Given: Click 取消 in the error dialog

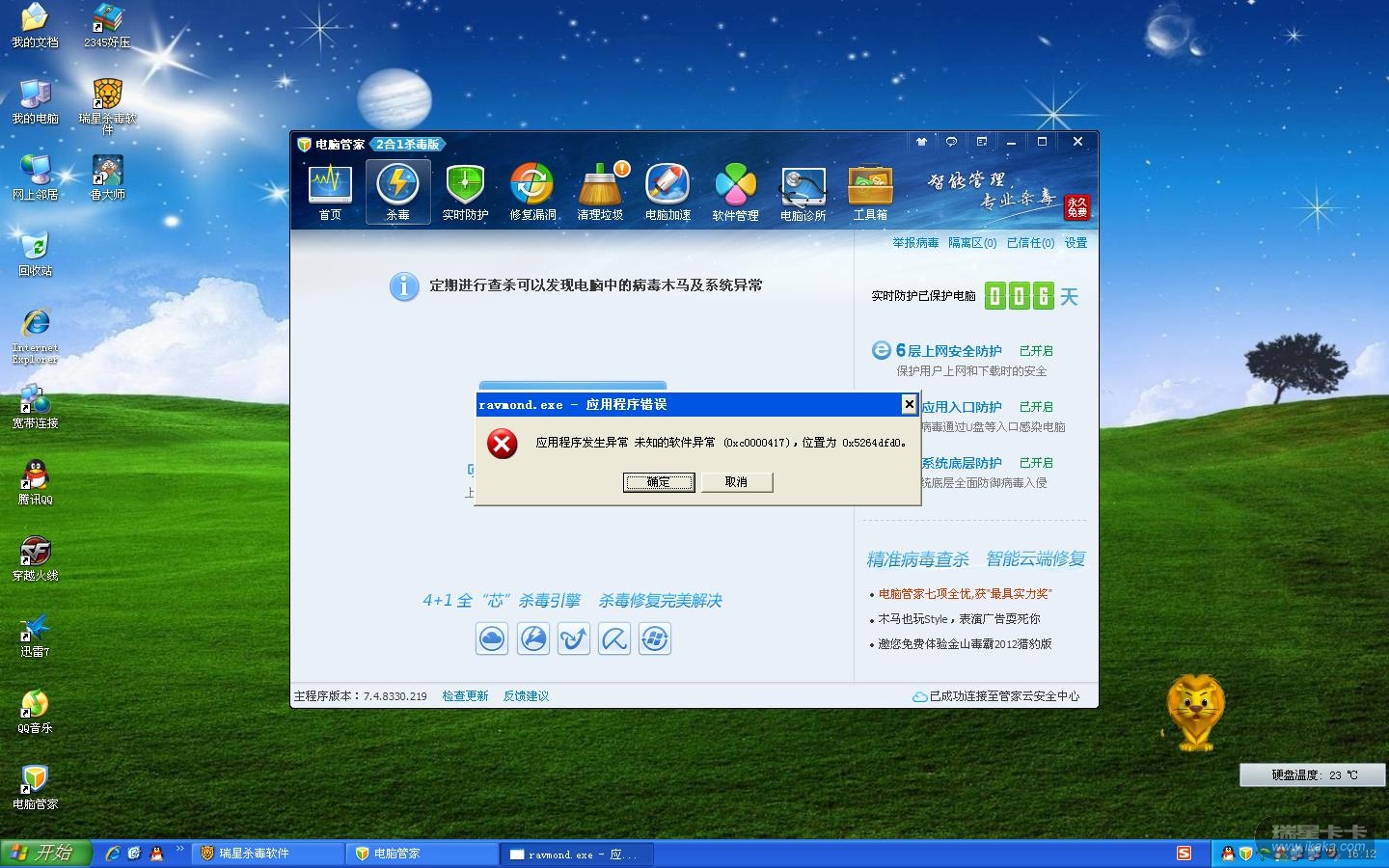Looking at the screenshot, I should pyautogui.click(x=736, y=482).
